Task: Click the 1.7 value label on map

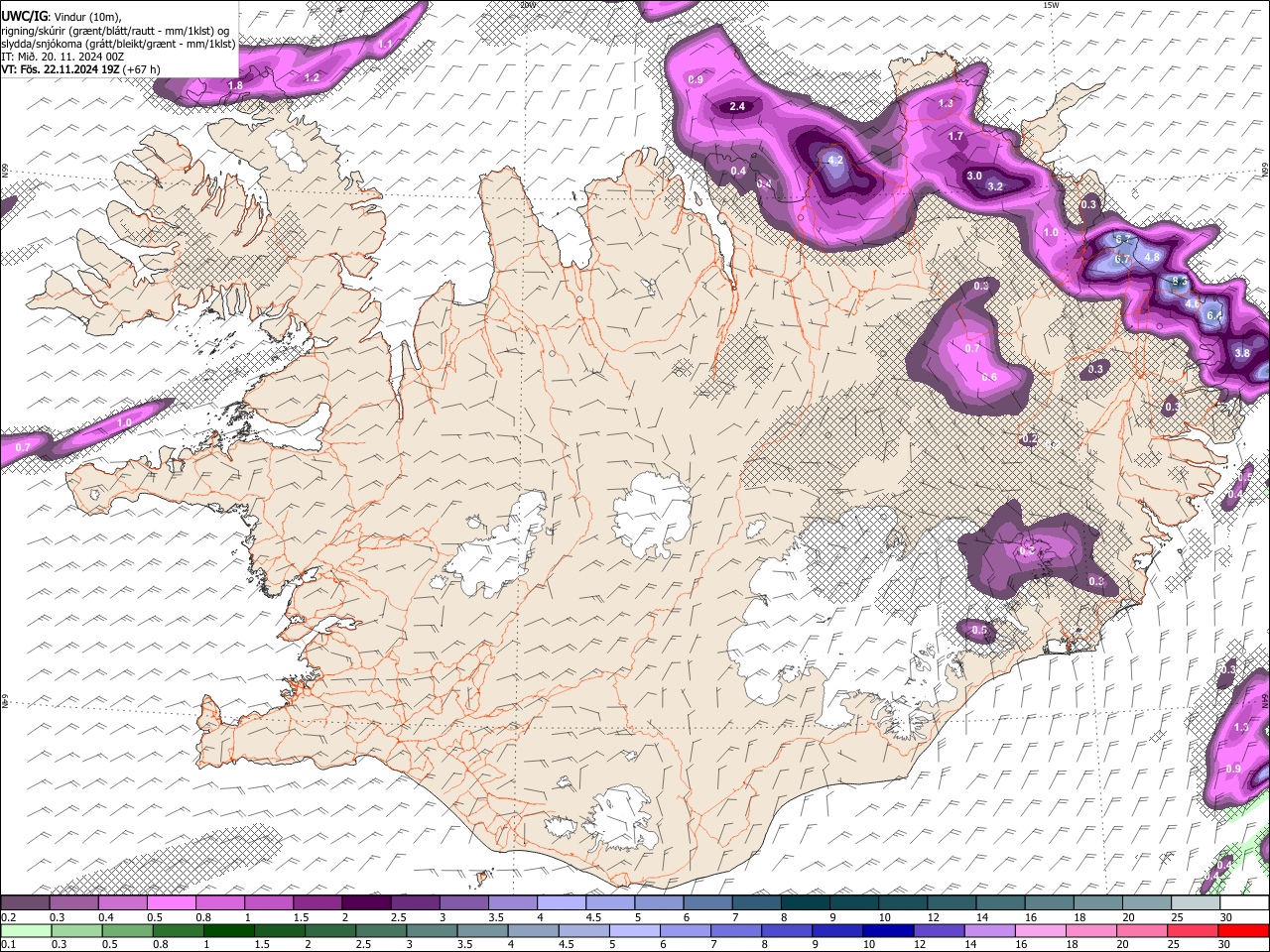Action: pyautogui.click(x=955, y=136)
